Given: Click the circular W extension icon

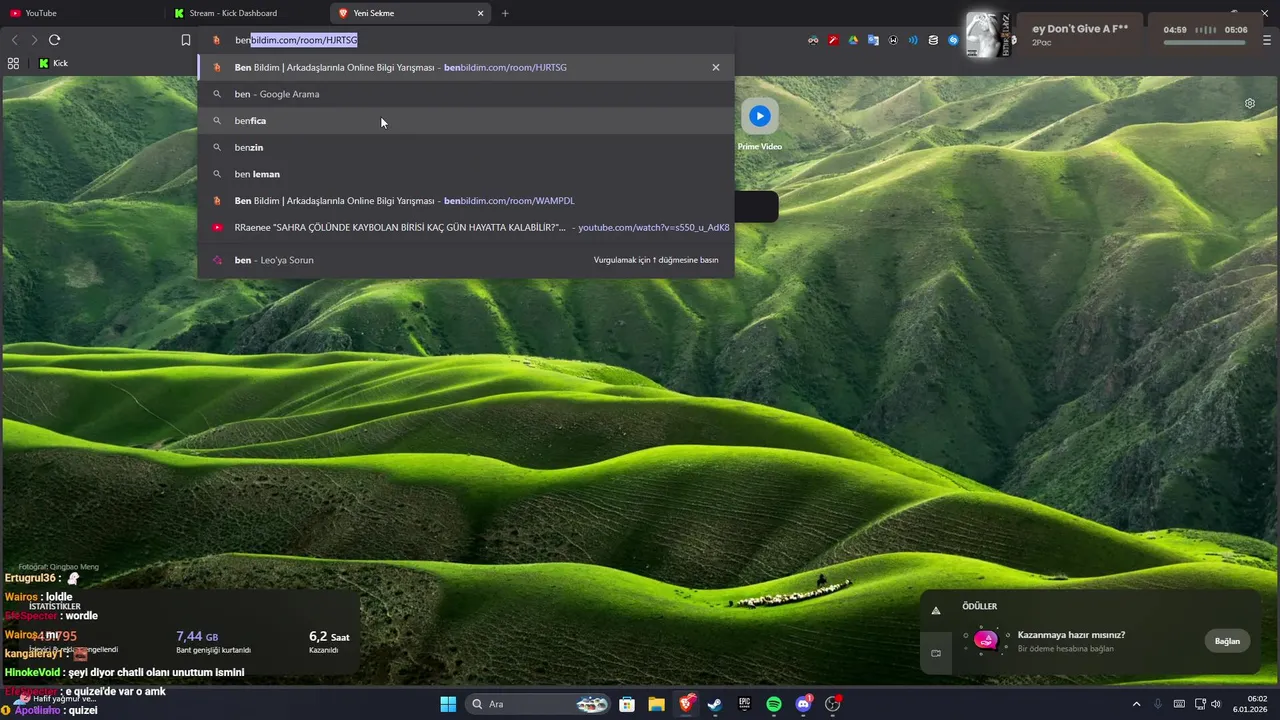Looking at the screenshot, I should click(893, 40).
